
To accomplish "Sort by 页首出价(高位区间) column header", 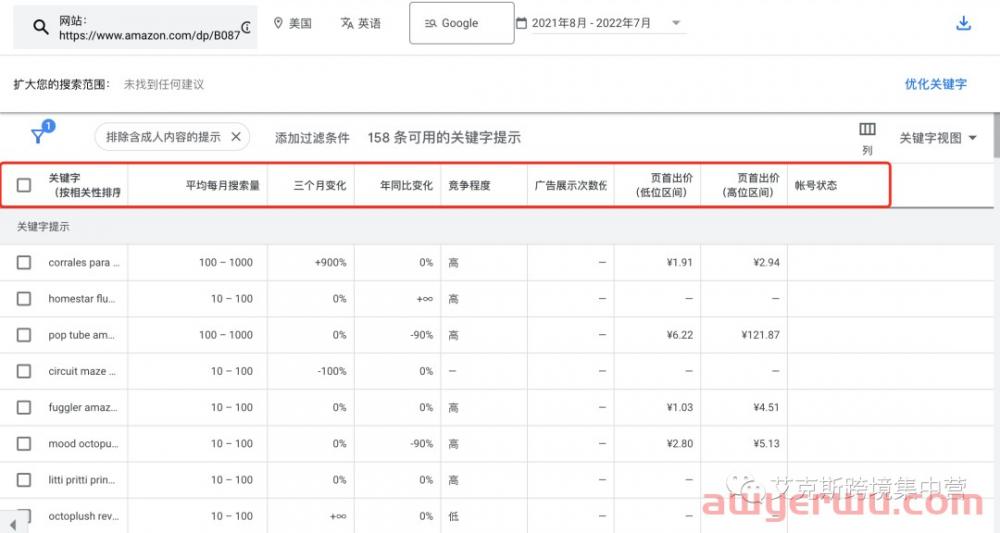I will point(751,185).
